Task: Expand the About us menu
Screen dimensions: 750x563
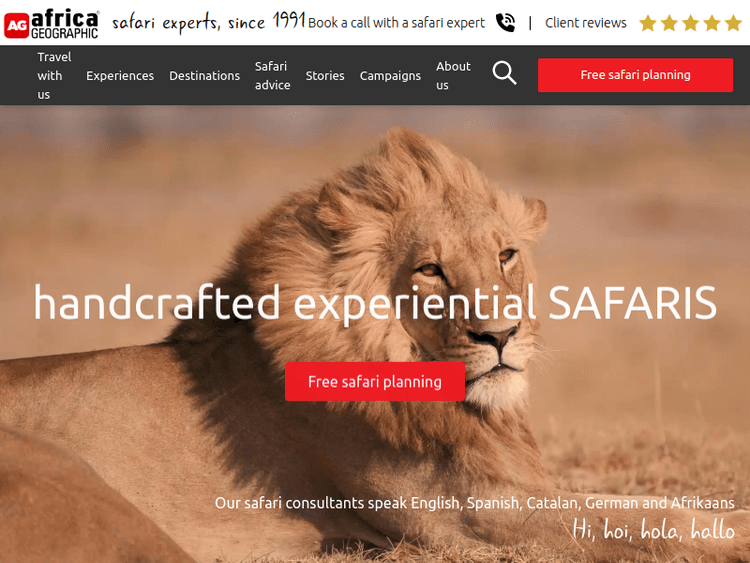Action: (453, 76)
